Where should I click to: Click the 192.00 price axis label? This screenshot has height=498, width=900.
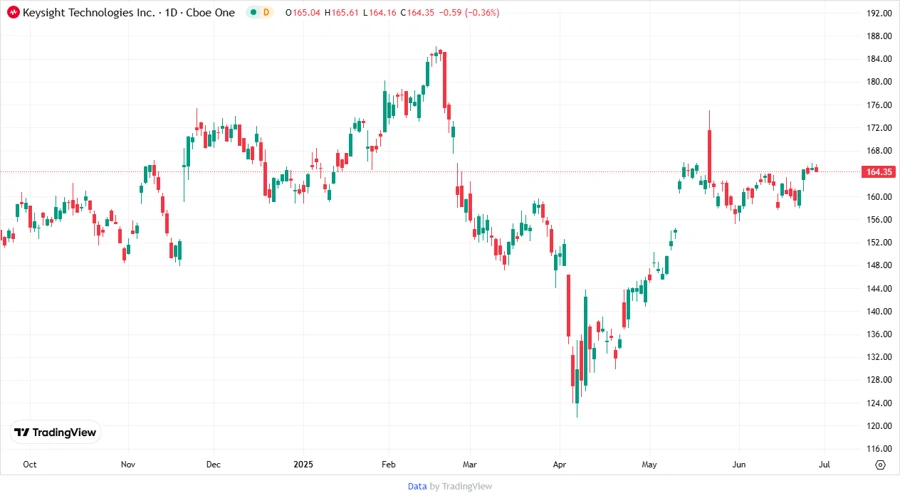pyautogui.click(x=879, y=13)
